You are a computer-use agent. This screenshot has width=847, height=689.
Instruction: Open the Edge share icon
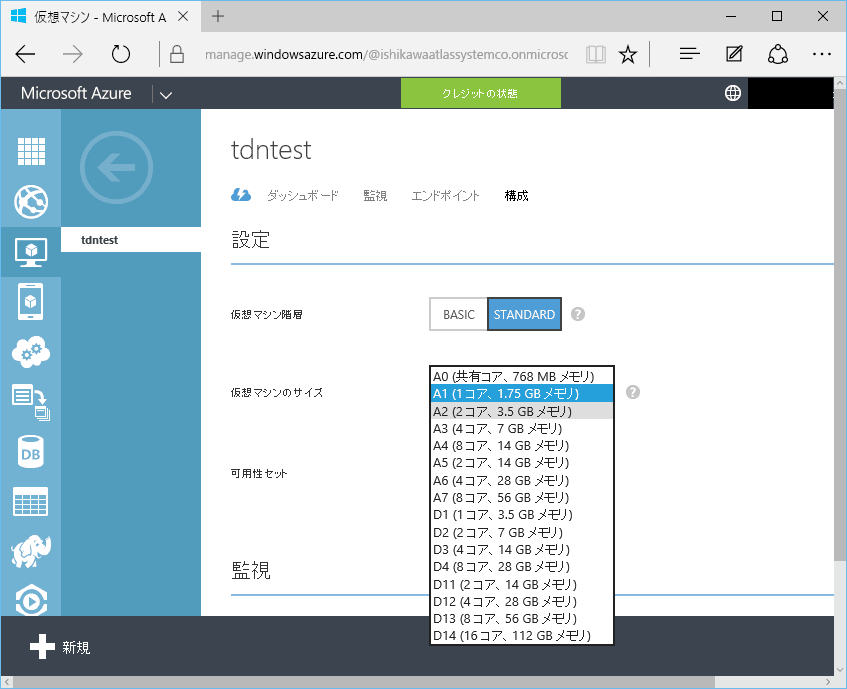pyautogui.click(x=778, y=54)
